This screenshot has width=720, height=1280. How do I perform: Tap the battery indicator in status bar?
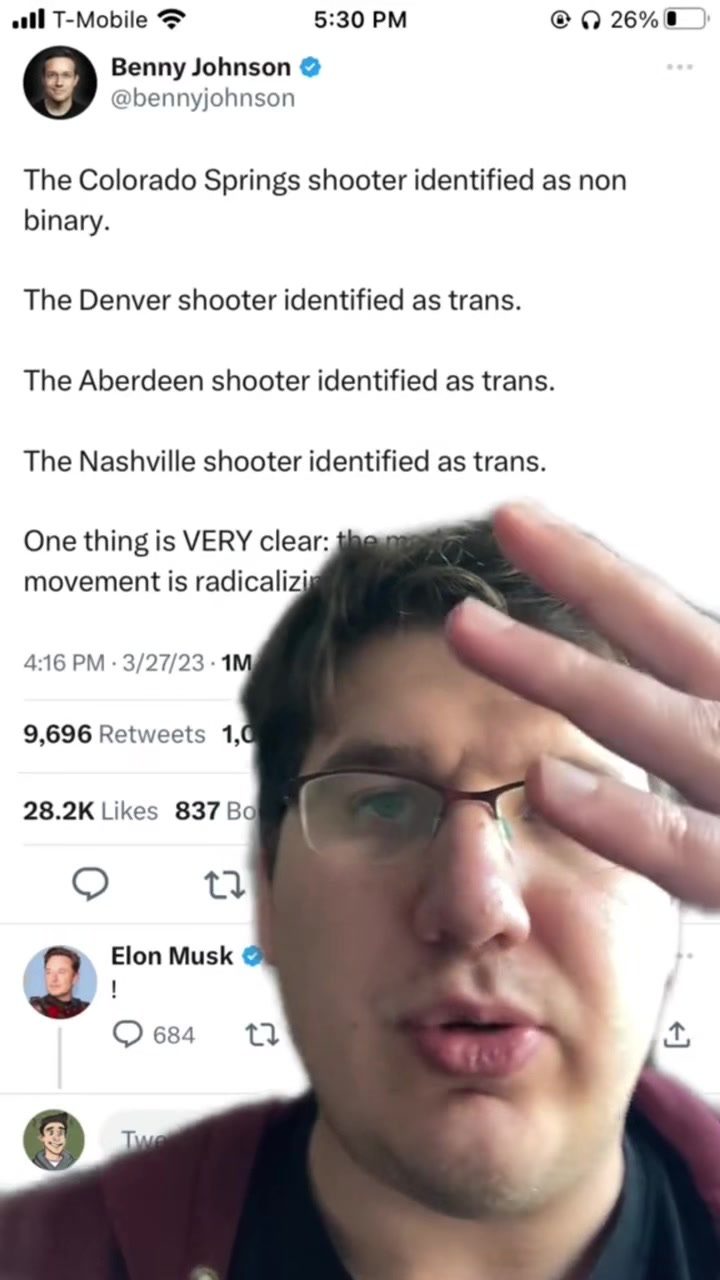685,20
